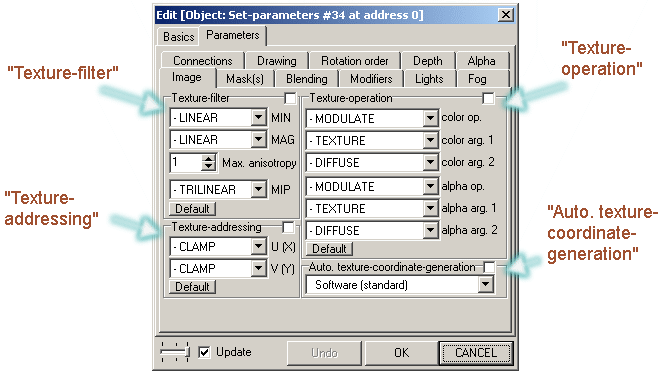Viewport: 666px width, 375px height.
Task: Increase Max. anisotropy with up arrow
Action: (208, 159)
